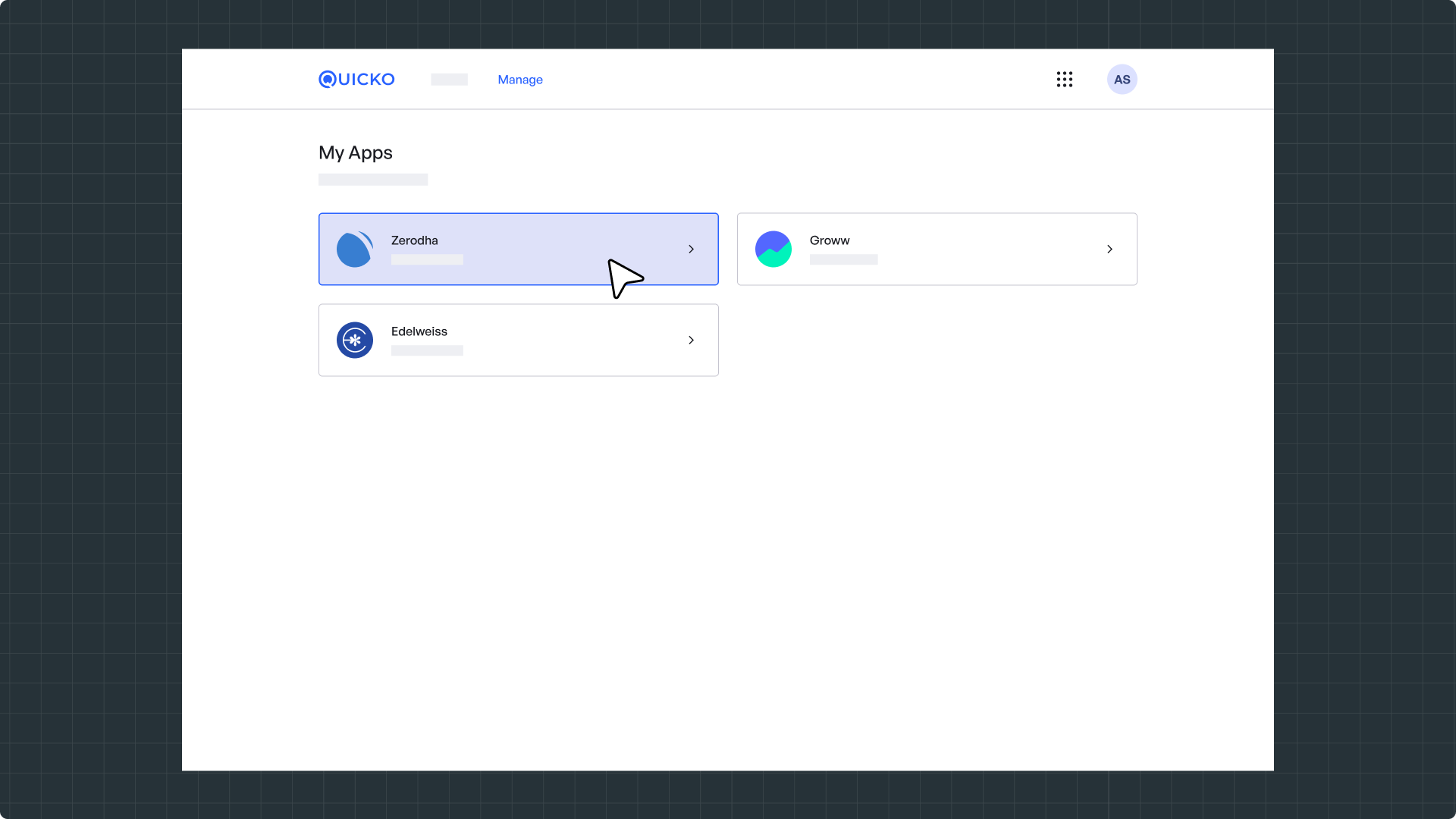The height and width of the screenshot is (819, 1456).
Task: Expand the Zerodha card chevron
Action: [x=691, y=249]
